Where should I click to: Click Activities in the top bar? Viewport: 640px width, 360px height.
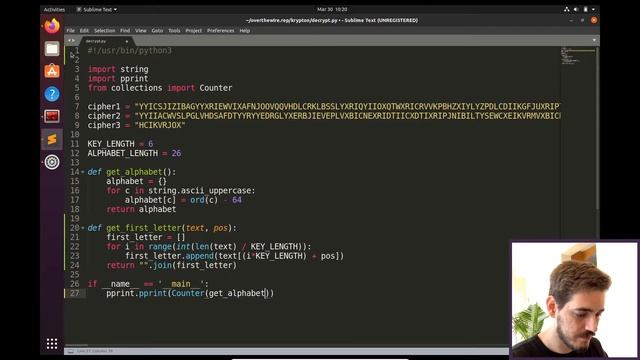coord(54,9)
